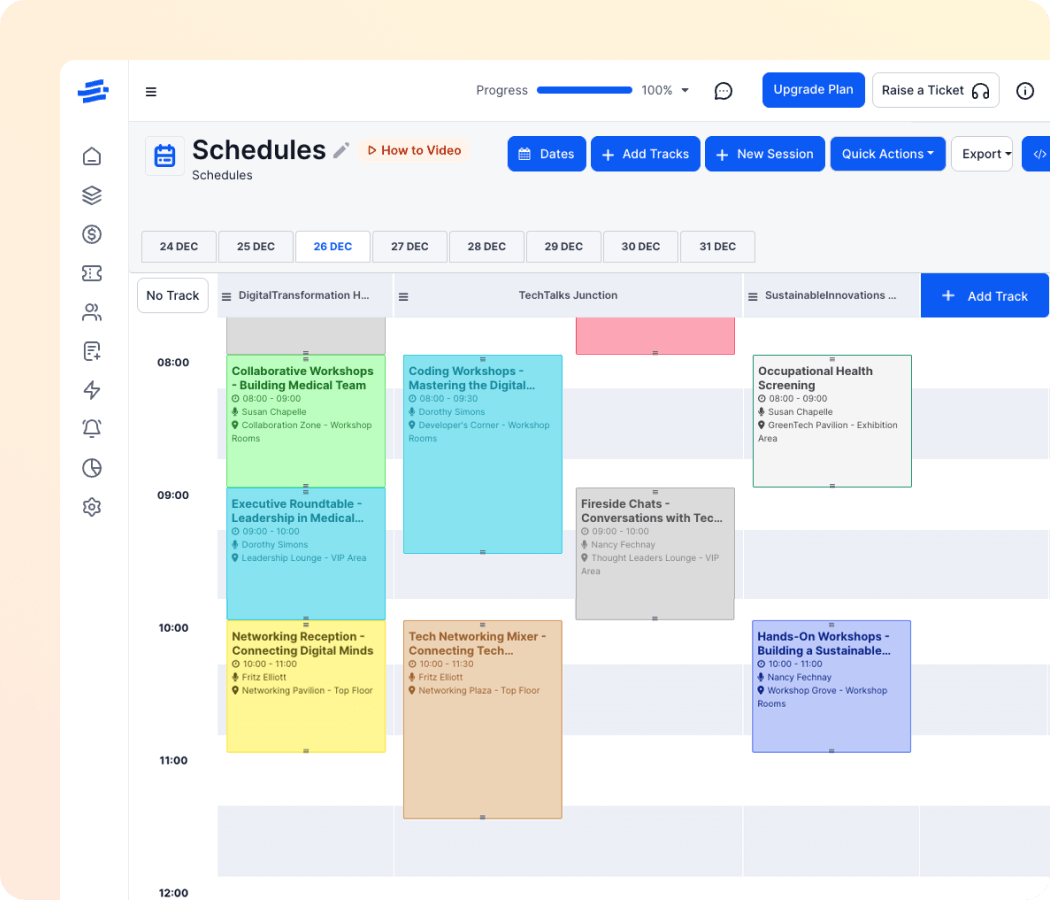Open Hands-On Workshops session card
The image size is (1050, 900).
pos(832,686)
